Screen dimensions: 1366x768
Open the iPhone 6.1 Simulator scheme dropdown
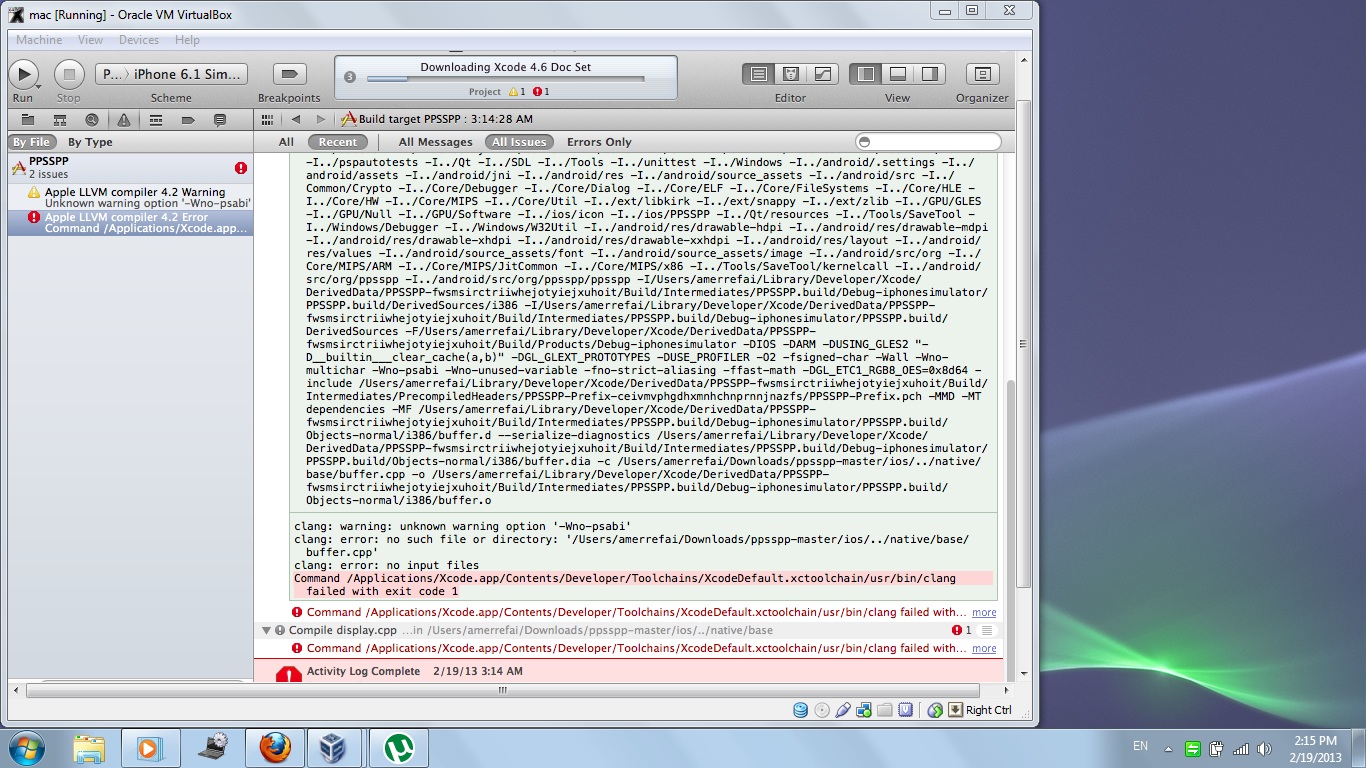pyautogui.click(x=172, y=74)
